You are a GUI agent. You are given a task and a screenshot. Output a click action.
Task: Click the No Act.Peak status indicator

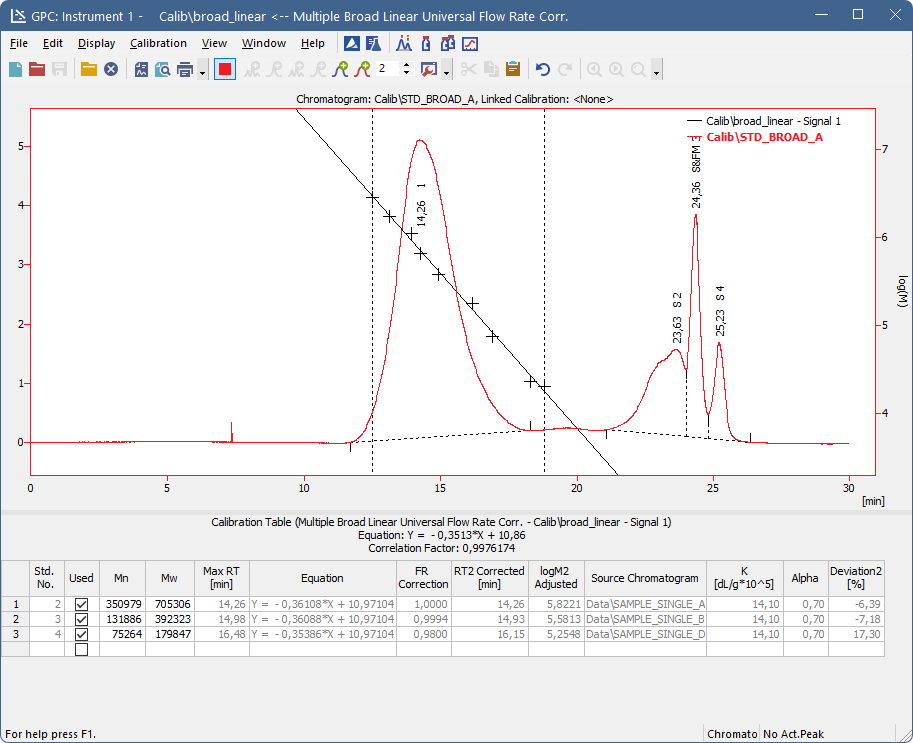pos(795,734)
